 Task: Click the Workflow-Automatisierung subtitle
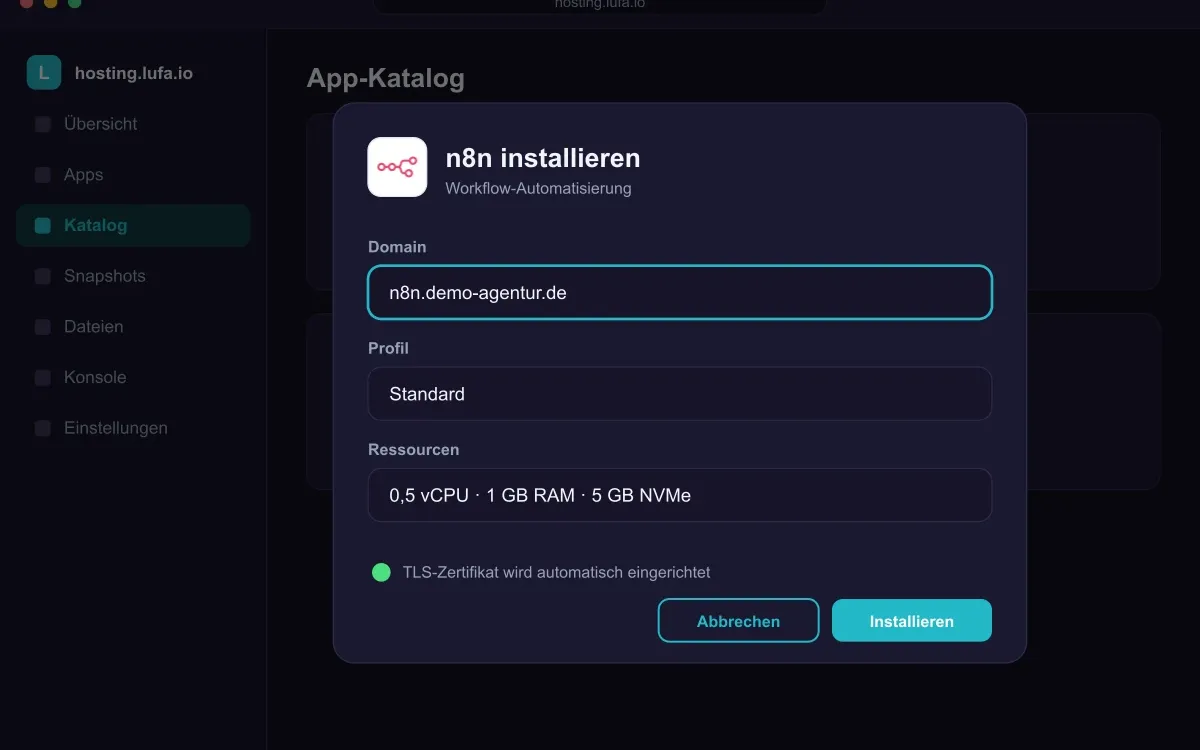[539, 188]
